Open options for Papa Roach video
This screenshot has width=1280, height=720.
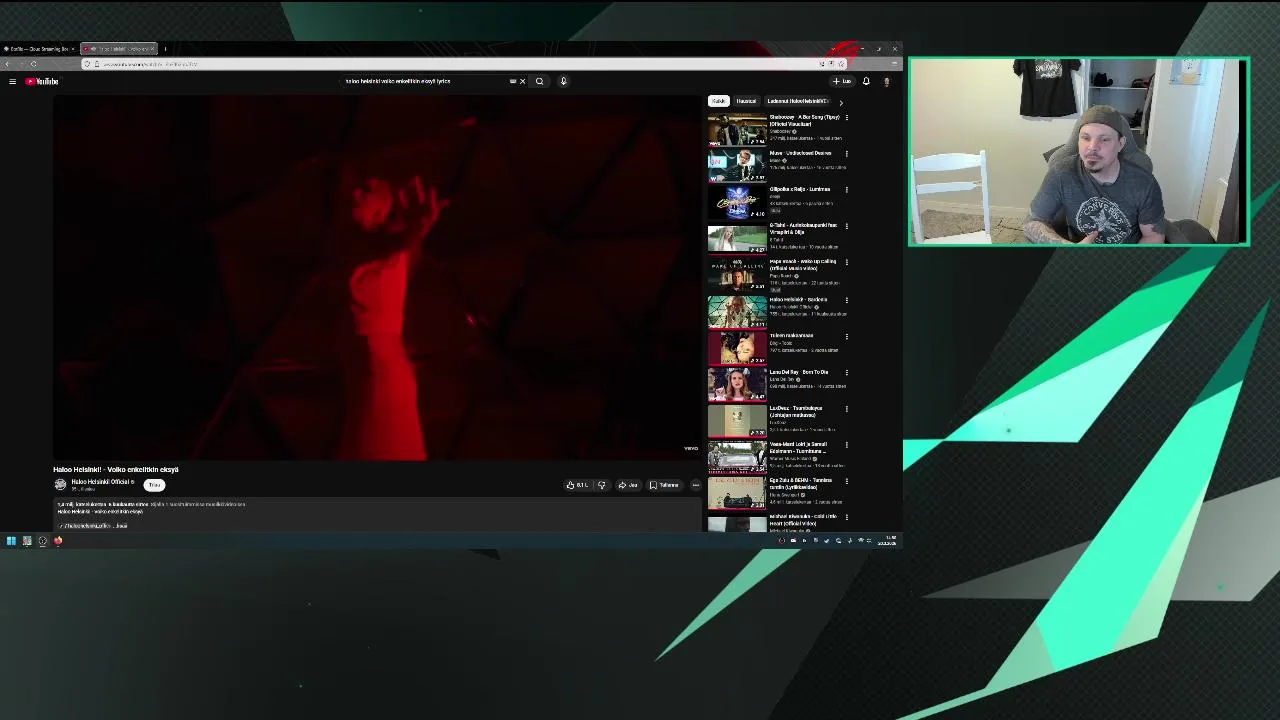[847, 262]
